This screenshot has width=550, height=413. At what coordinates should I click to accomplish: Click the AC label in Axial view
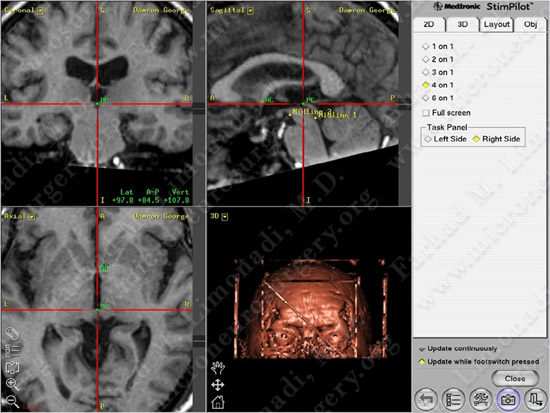click(x=105, y=268)
